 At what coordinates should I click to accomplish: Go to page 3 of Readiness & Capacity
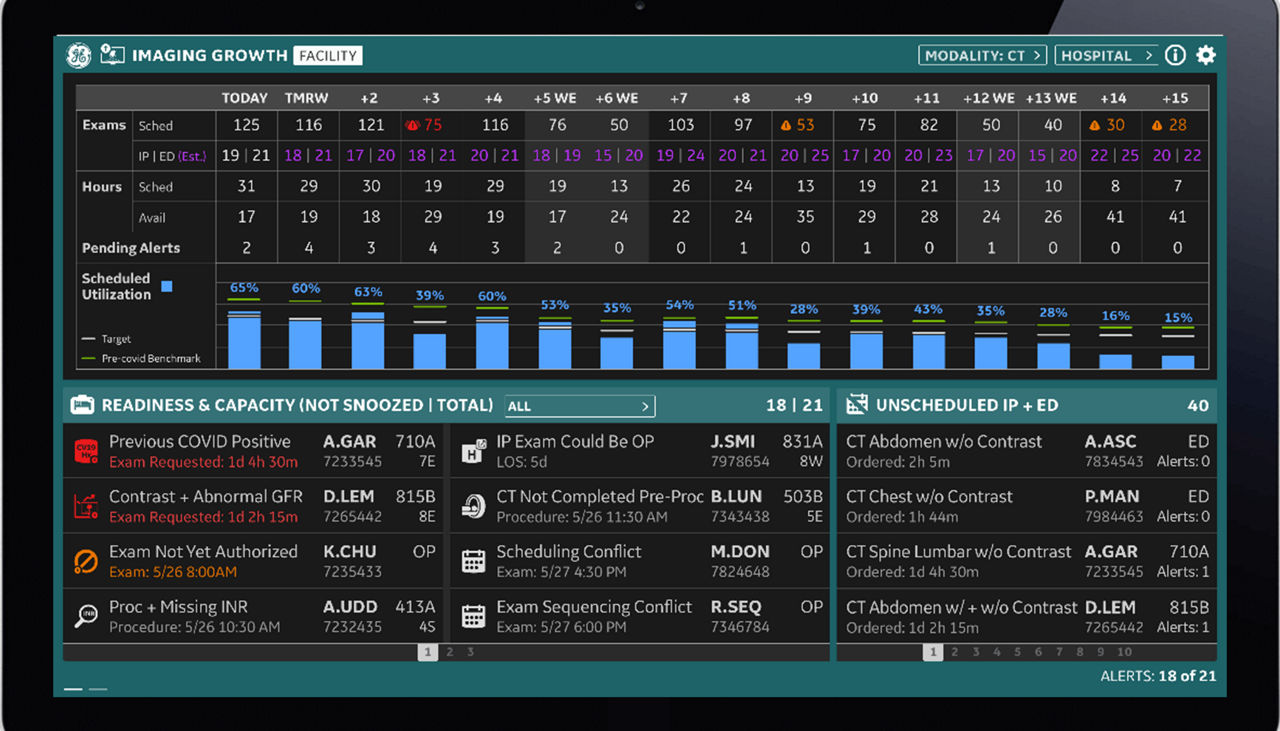tap(471, 652)
